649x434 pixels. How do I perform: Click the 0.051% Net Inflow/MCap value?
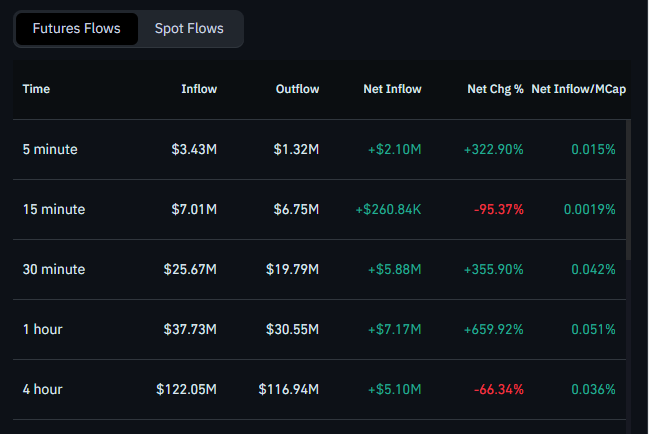pos(593,329)
